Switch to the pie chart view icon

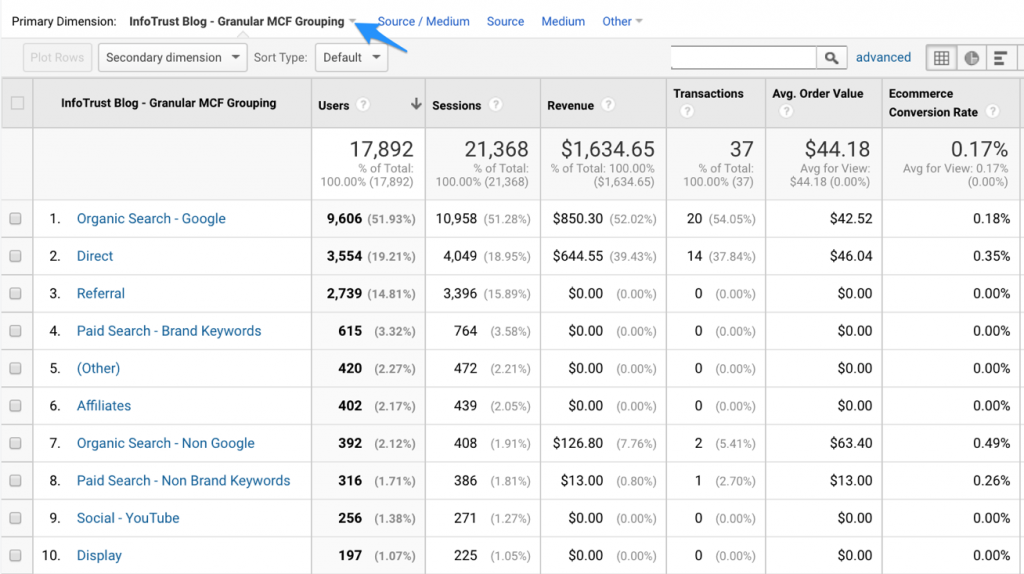tap(971, 58)
